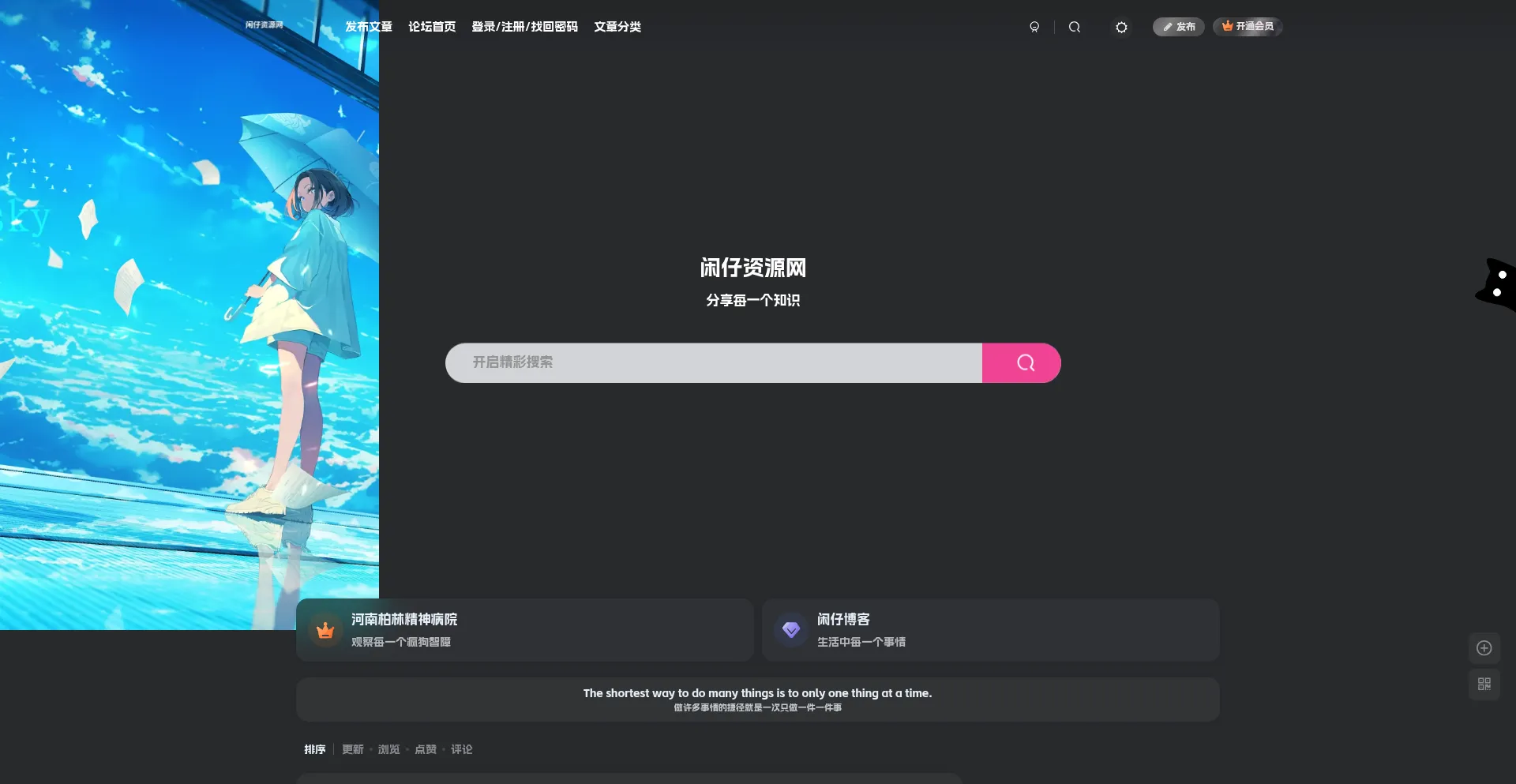Click the circled plus floating button
The height and width of the screenshot is (784, 1516).
pyautogui.click(x=1484, y=648)
